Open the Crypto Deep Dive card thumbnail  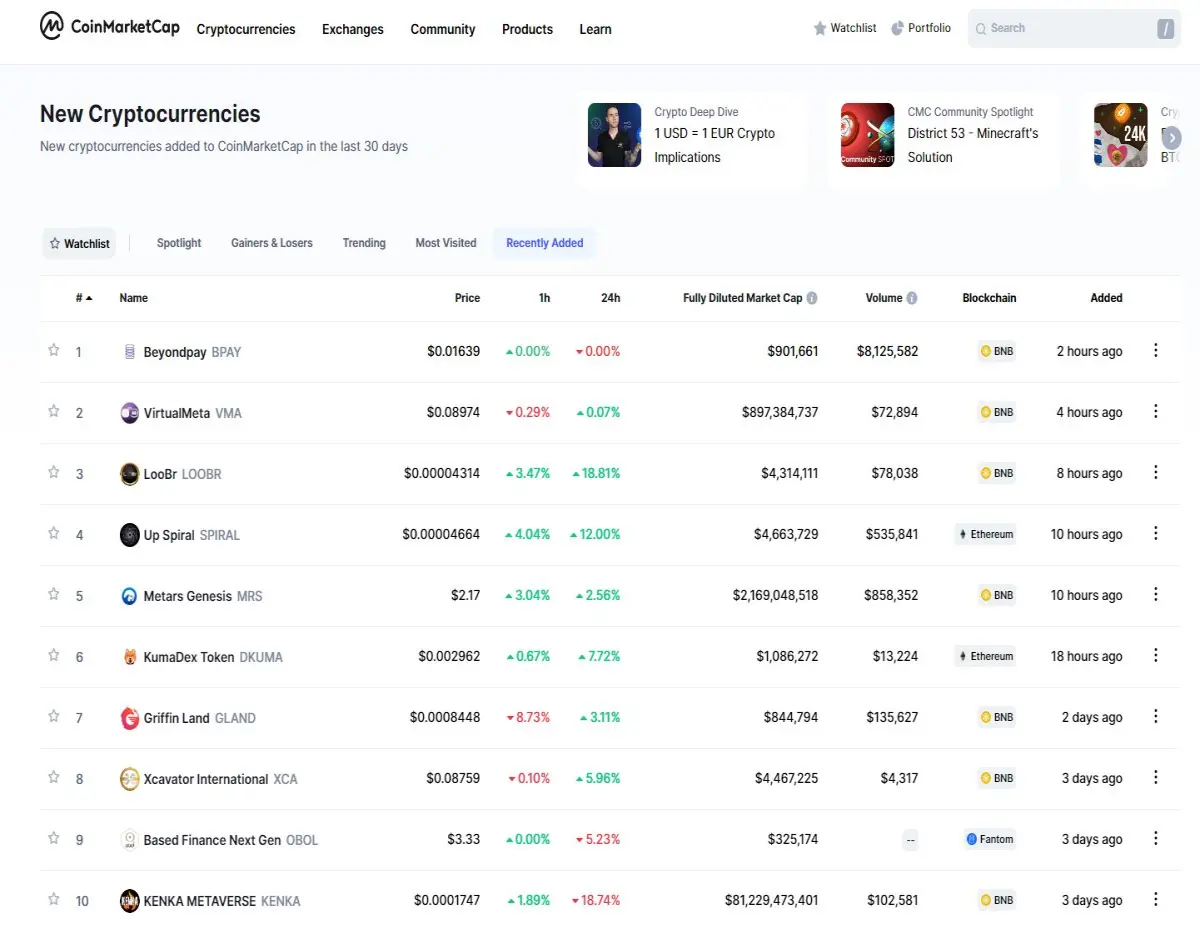[614, 135]
